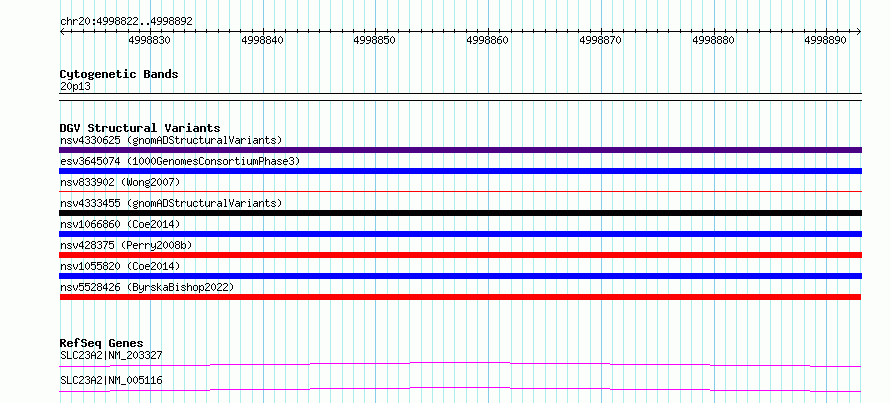Open the SLC23A2|NM_203327 gene label
Image resolution: width=890 pixels, height=403 pixels.
tap(111, 355)
